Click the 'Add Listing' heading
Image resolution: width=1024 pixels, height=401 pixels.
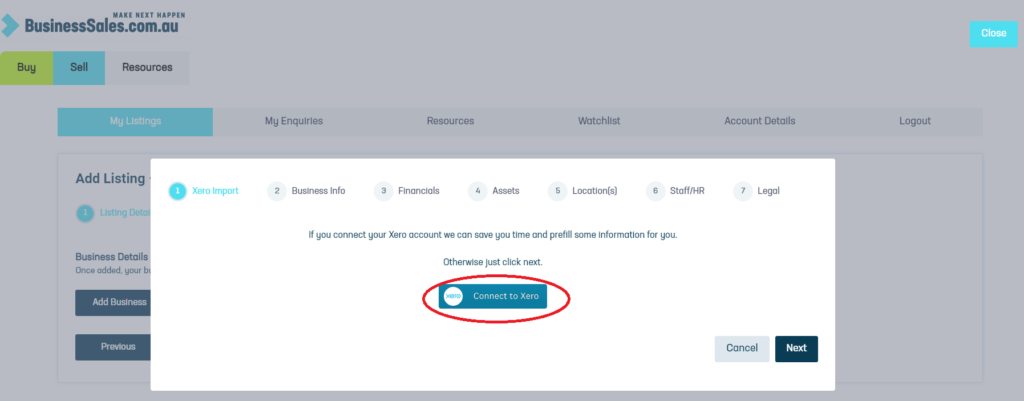click(x=112, y=178)
